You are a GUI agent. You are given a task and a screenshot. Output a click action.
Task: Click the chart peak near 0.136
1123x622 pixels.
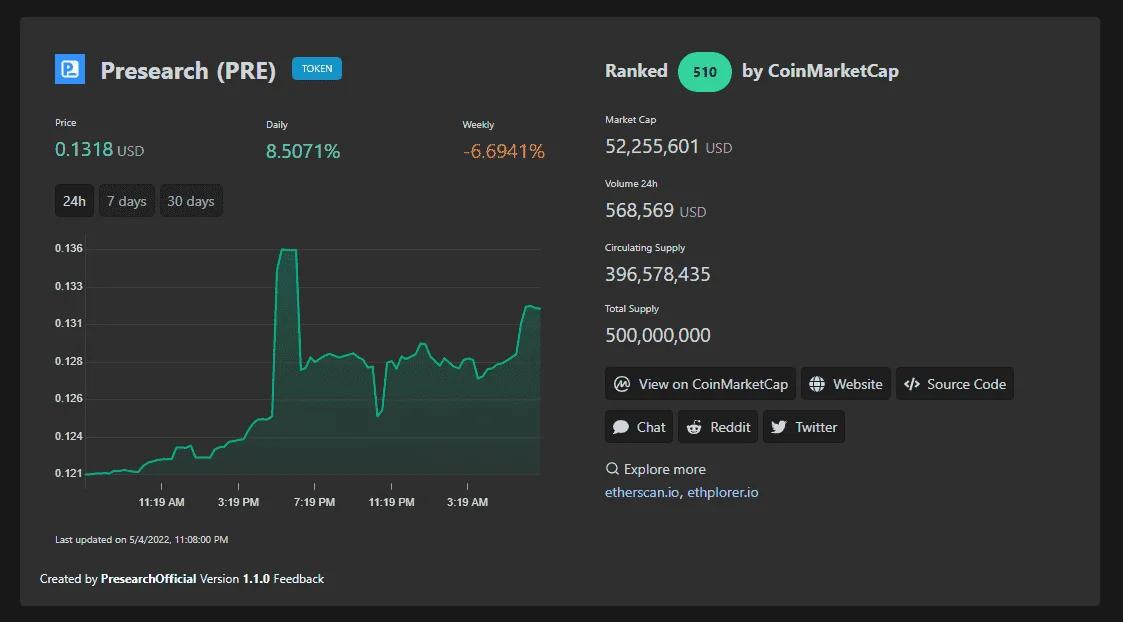(x=287, y=250)
